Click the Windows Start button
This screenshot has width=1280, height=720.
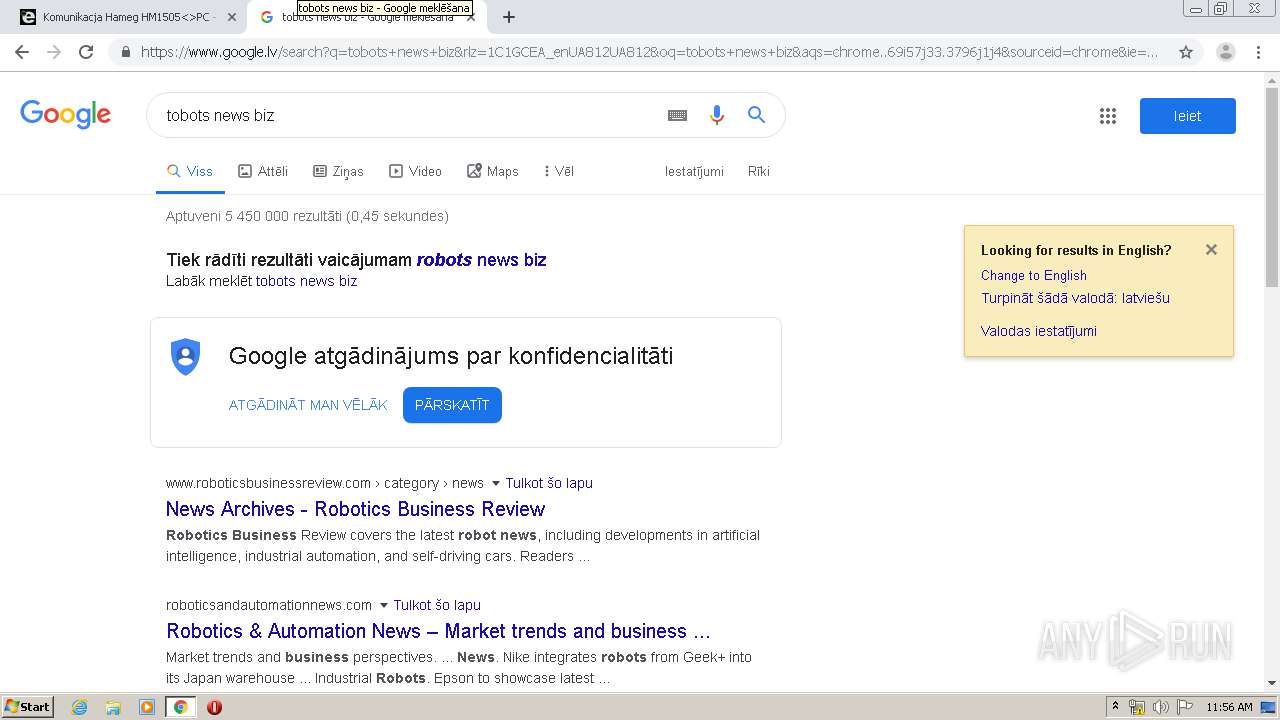click(27, 707)
